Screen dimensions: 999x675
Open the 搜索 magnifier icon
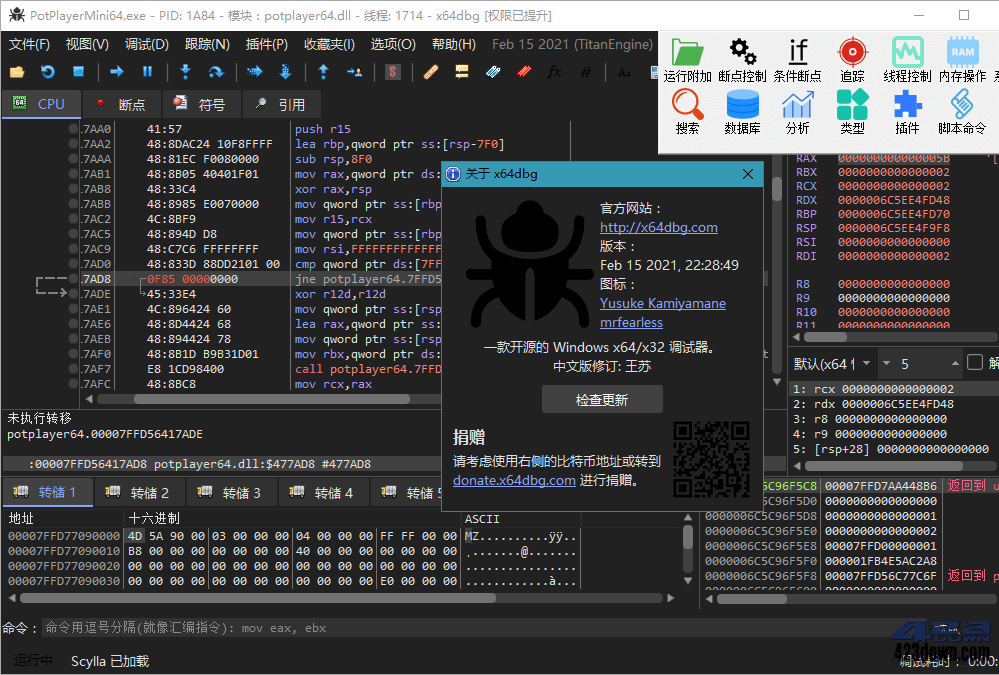(687, 105)
